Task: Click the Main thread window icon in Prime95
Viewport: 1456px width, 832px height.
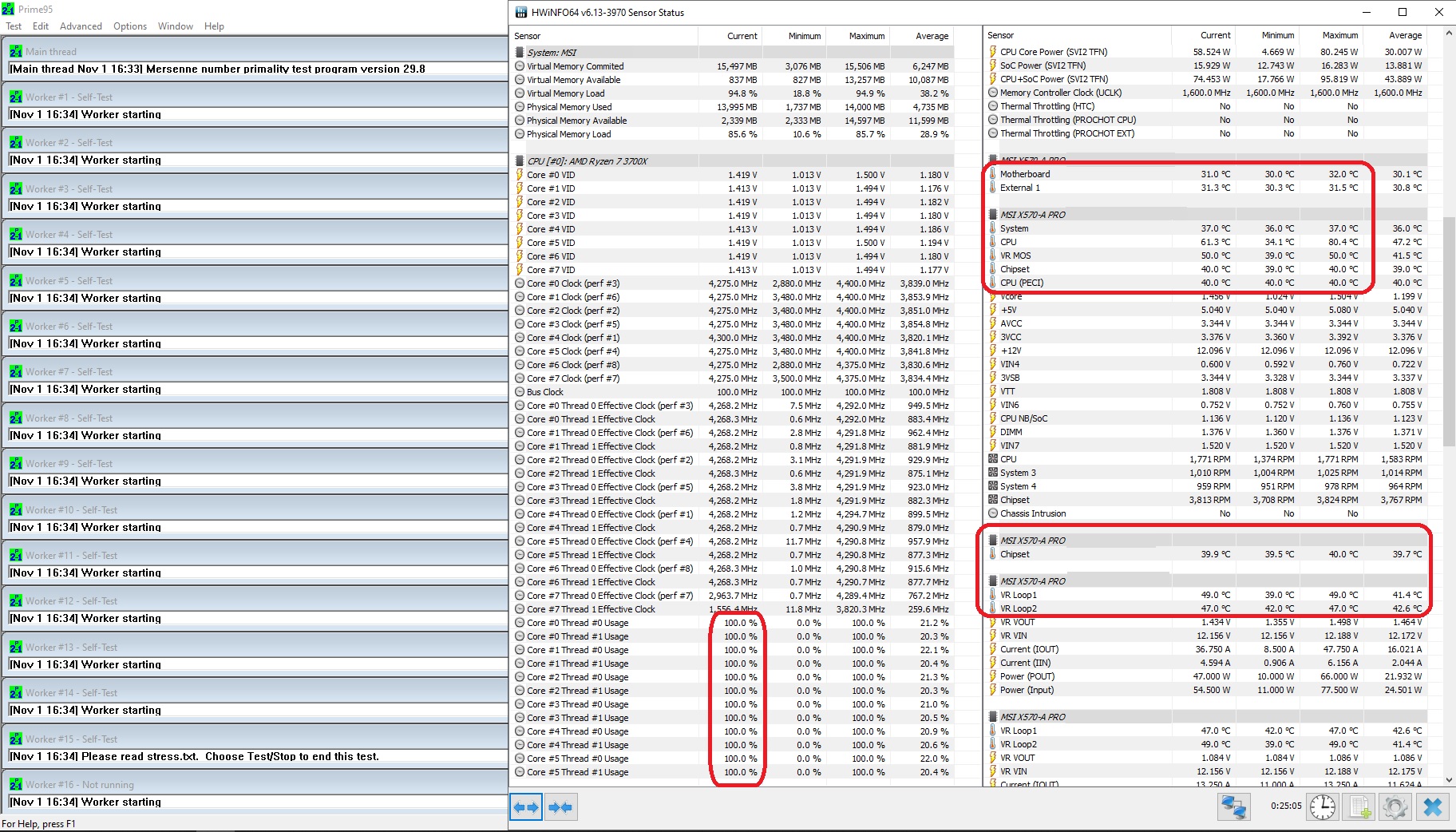Action: click(16, 51)
